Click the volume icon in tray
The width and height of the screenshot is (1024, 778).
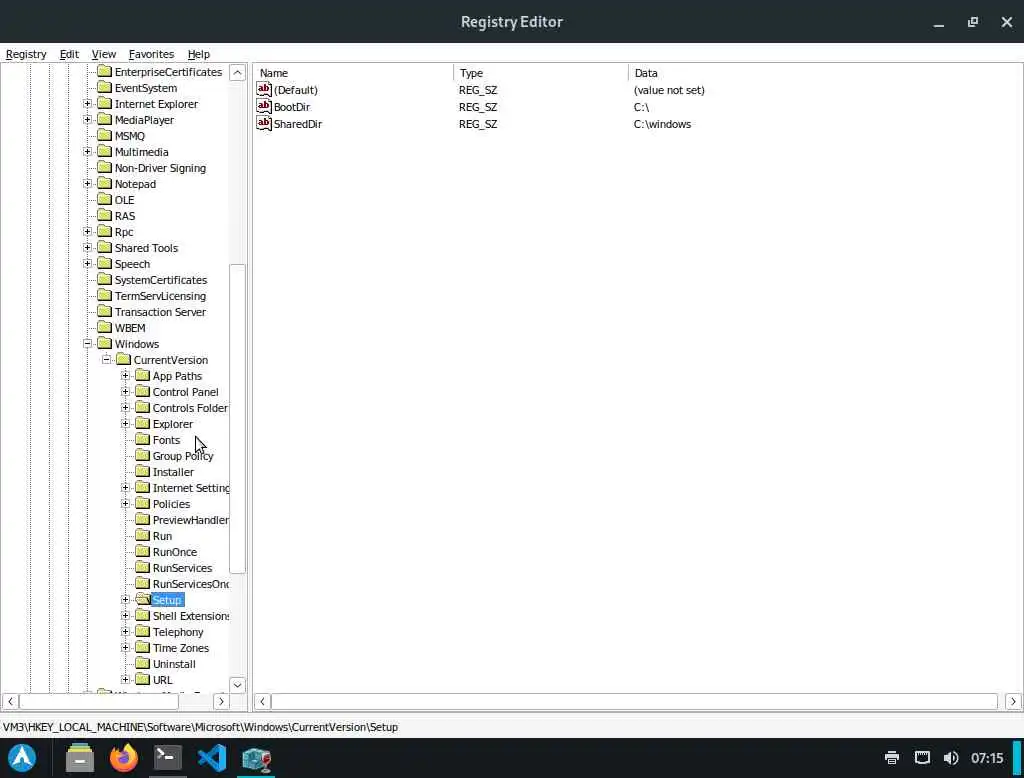(952, 758)
